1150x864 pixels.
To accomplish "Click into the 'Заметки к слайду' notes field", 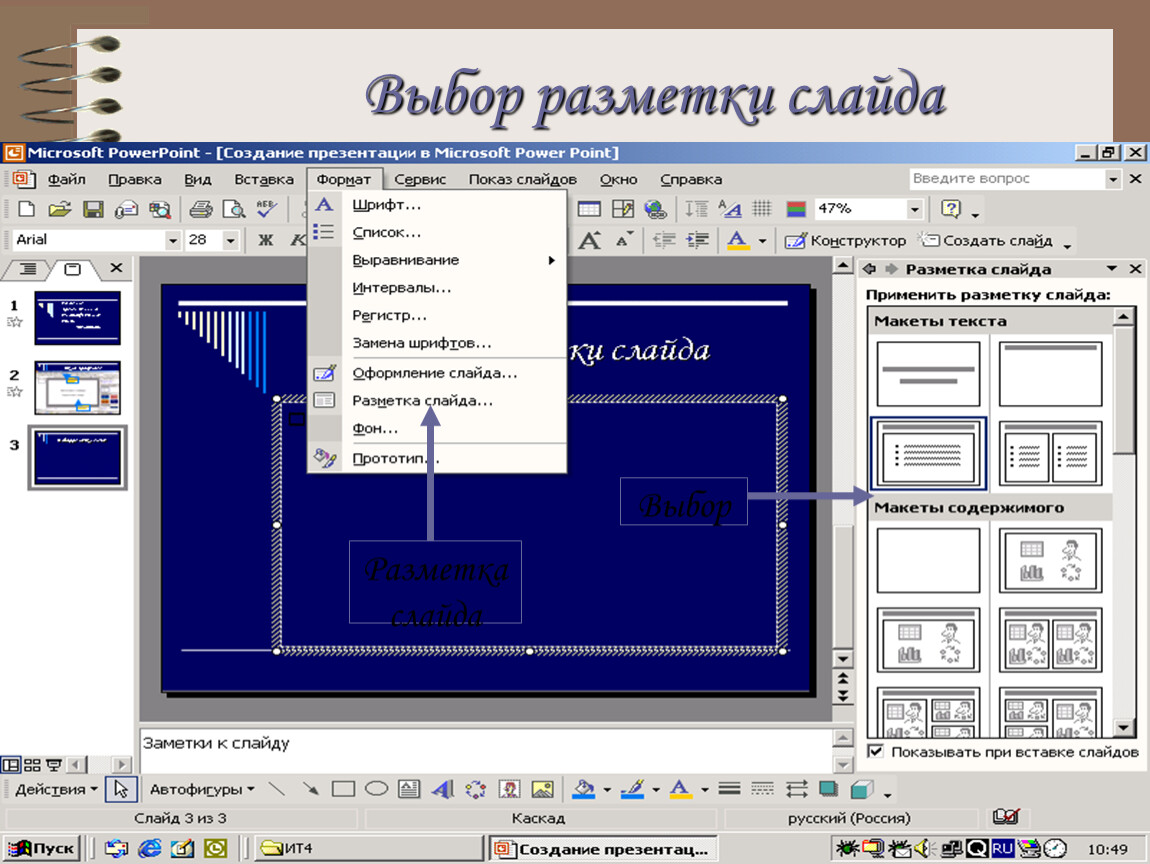I will tap(486, 750).
